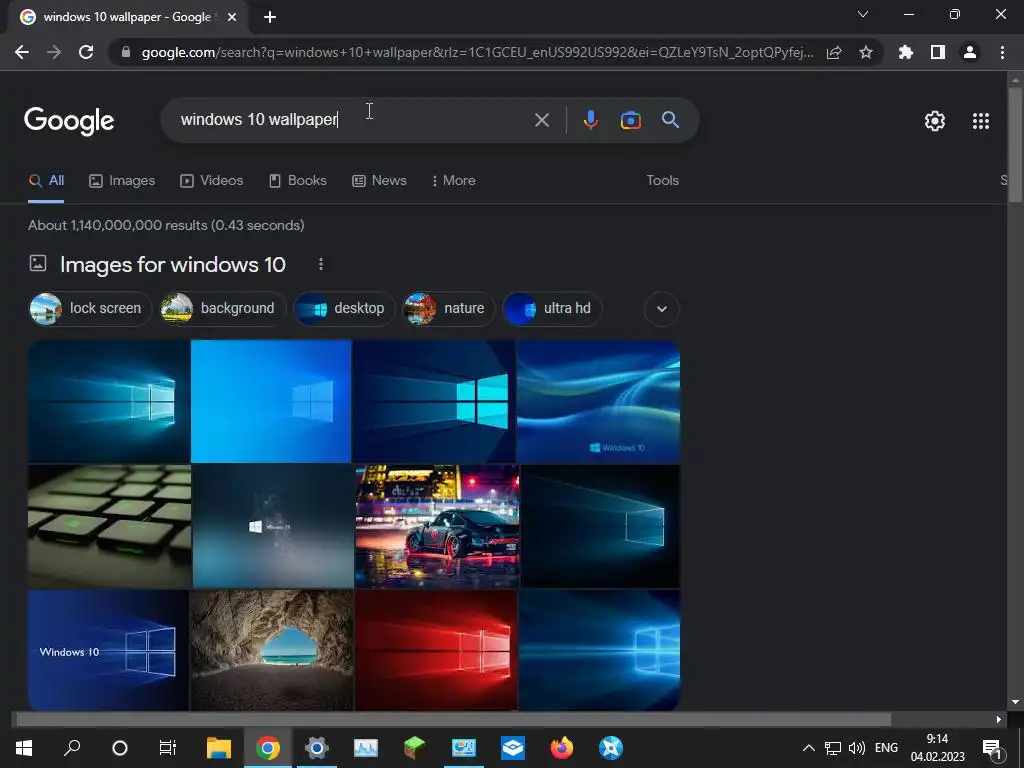The height and width of the screenshot is (768, 1024).
Task: Close the windows 10 wallpaper tab
Action: point(232,17)
